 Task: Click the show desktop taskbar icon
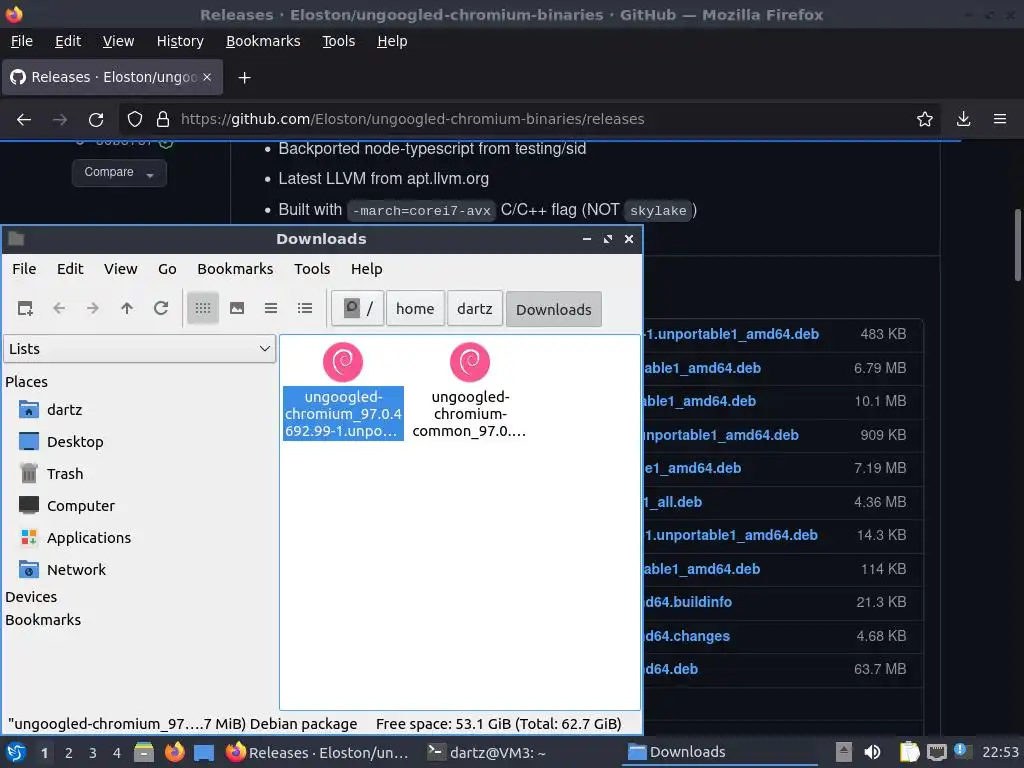click(x=204, y=752)
